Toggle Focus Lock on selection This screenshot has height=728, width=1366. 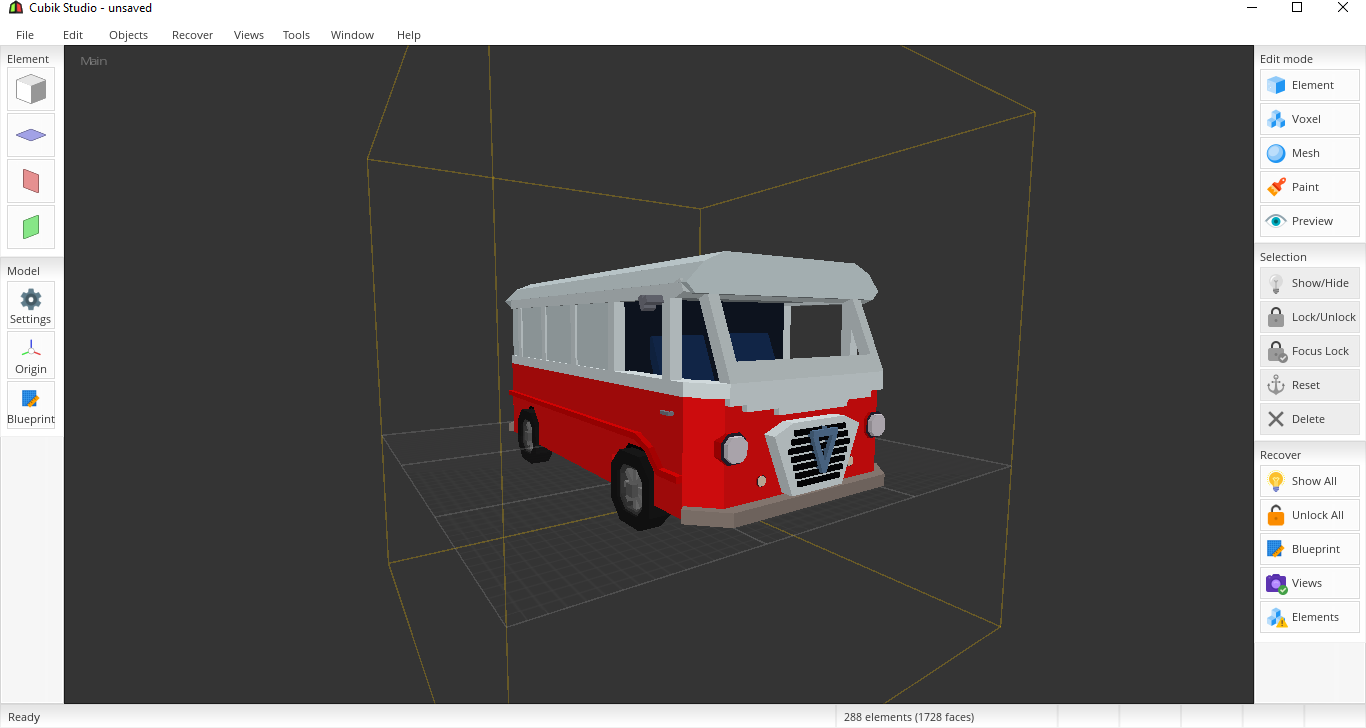tap(1309, 351)
